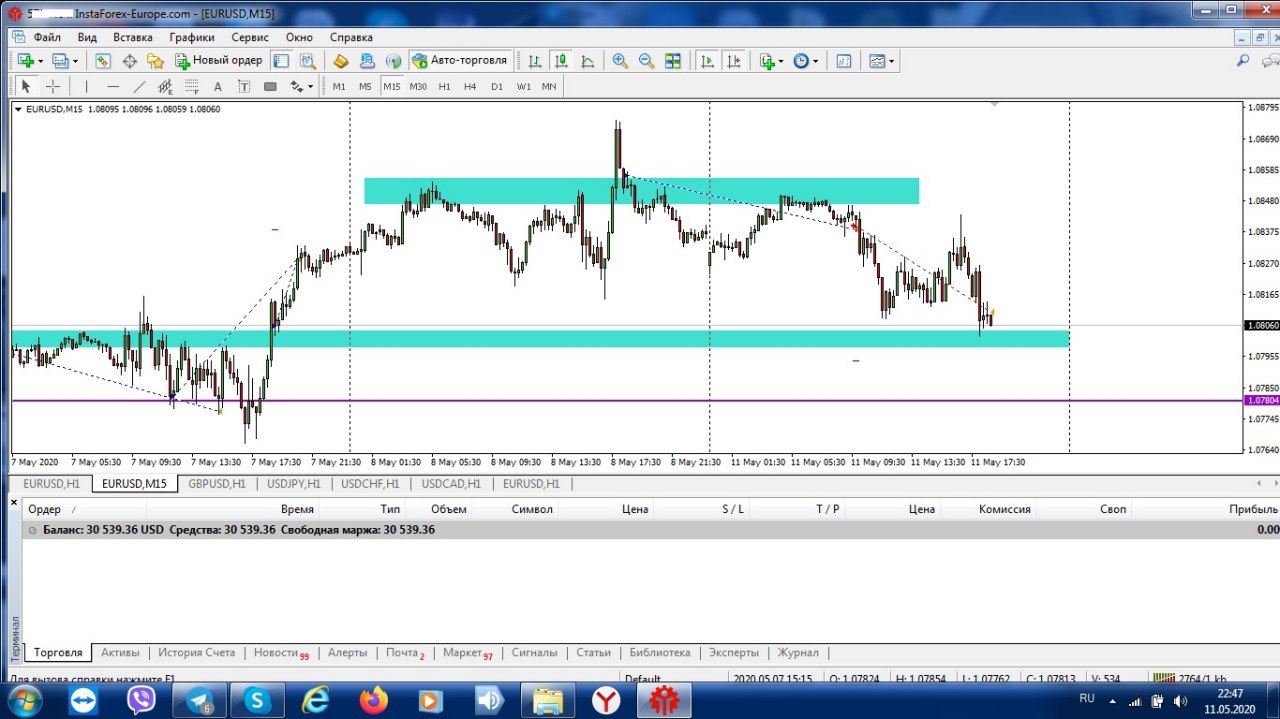Activate the standard cursor arrow tool
The width and height of the screenshot is (1280, 719).
(26, 87)
